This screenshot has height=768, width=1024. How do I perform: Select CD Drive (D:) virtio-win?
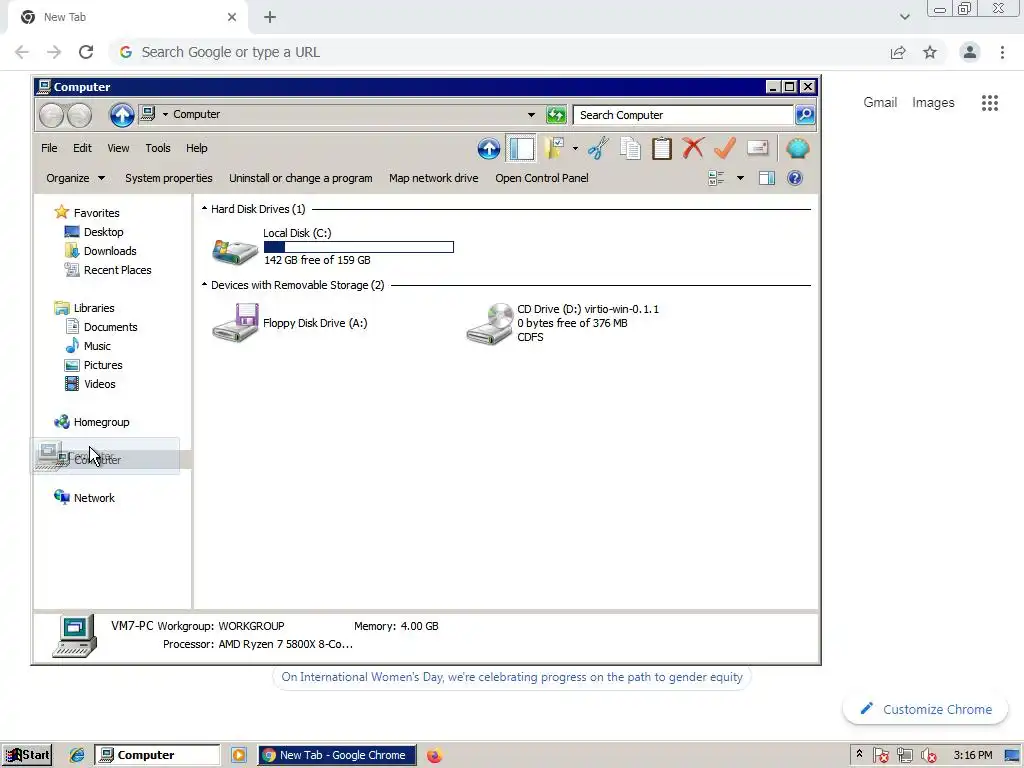point(562,323)
